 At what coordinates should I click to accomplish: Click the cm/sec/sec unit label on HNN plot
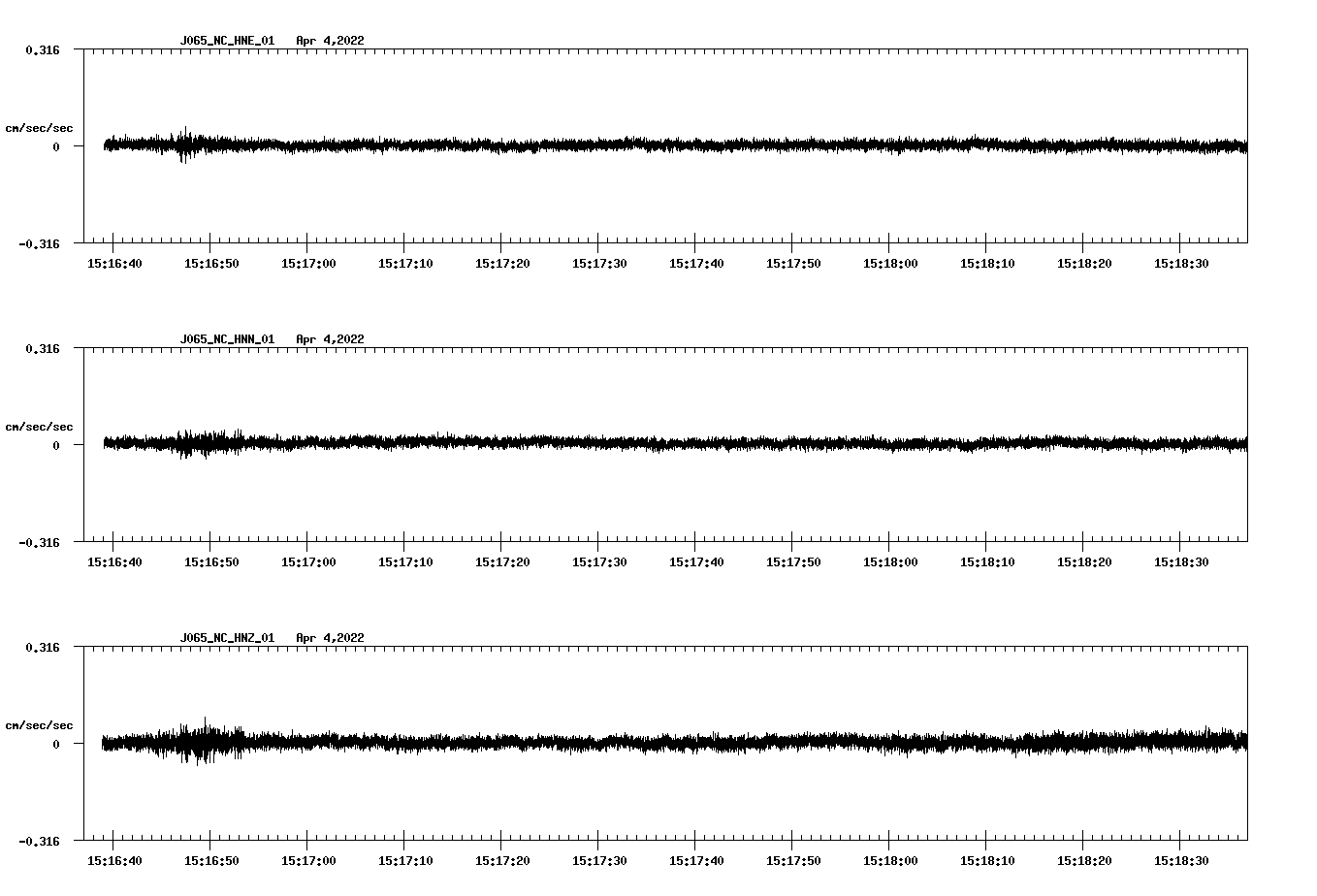coord(40,427)
